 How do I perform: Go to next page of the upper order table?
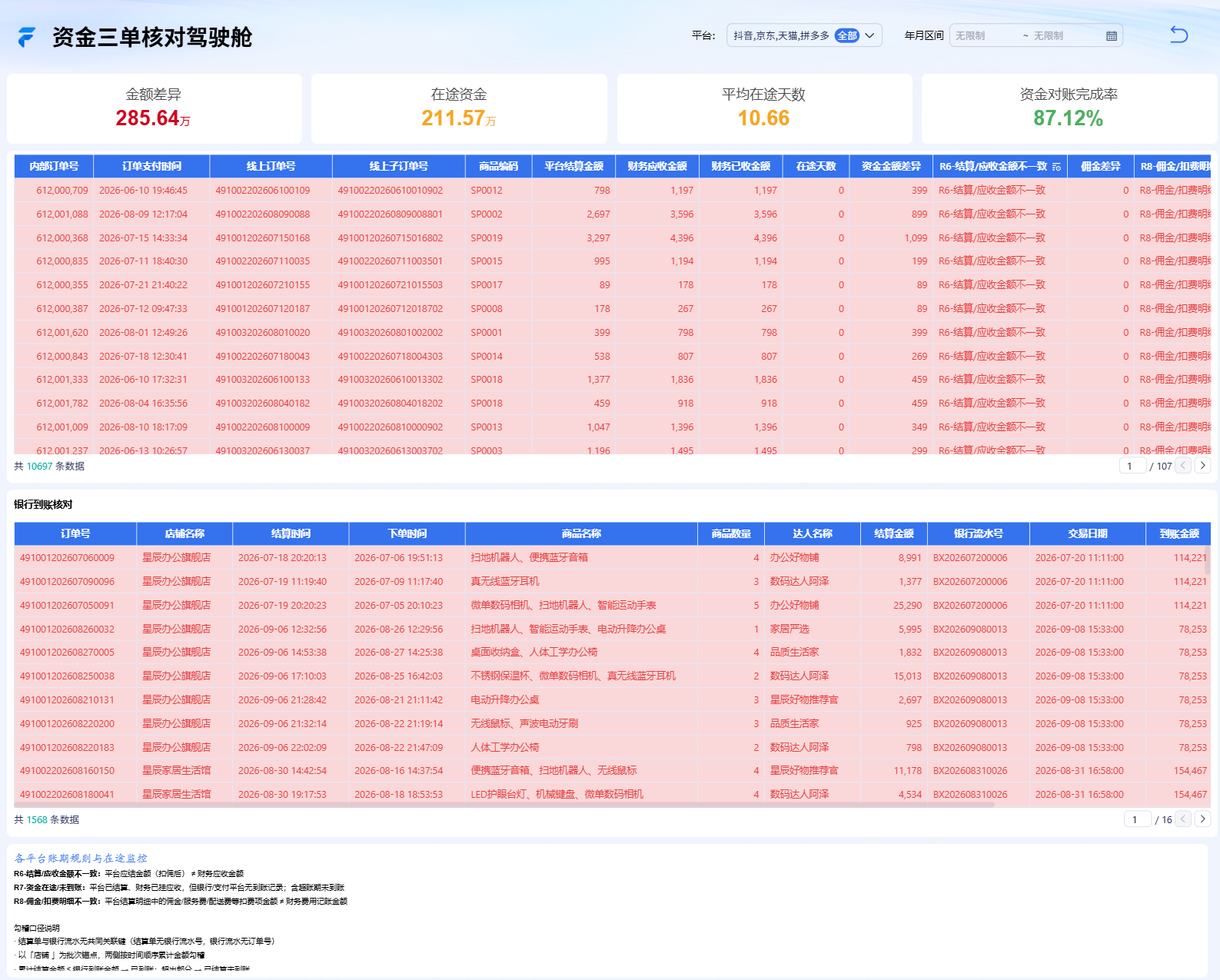click(1202, 466)
